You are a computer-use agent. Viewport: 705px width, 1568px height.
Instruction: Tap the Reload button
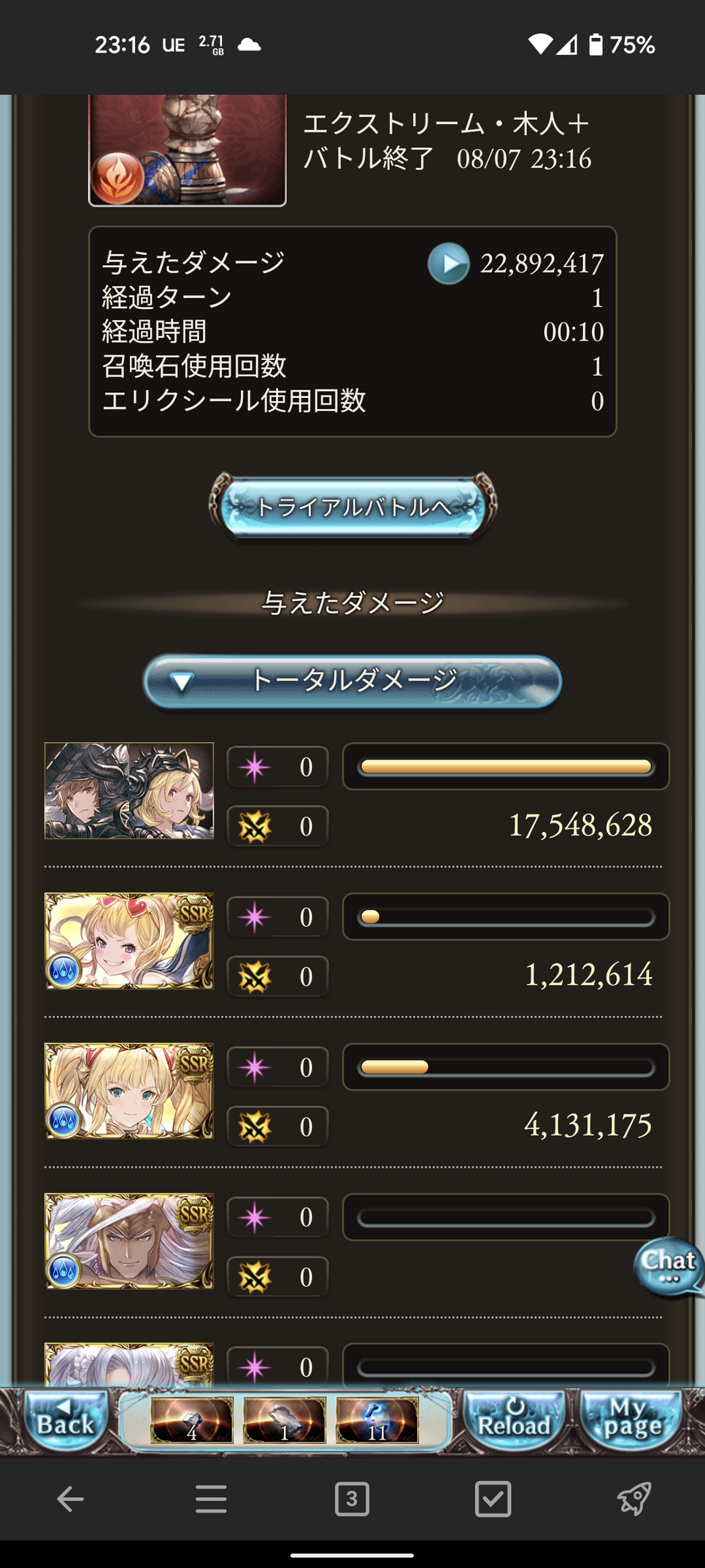click(x=514, y=1420)
